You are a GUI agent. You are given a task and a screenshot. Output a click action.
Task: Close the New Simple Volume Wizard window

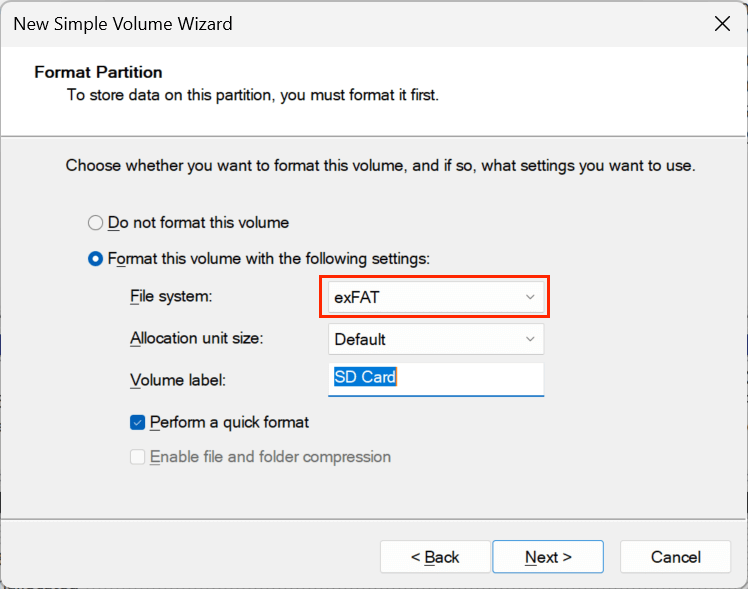(719, 23)
